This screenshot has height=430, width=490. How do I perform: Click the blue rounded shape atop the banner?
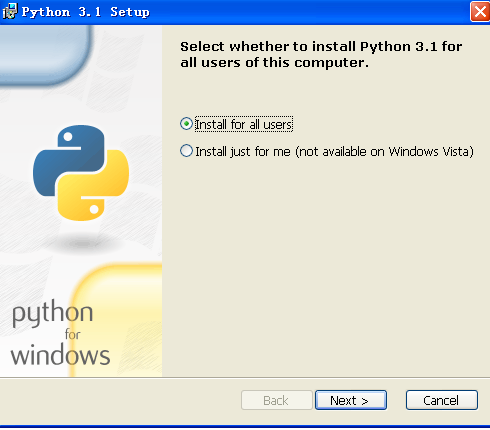(x=45, y=53)
